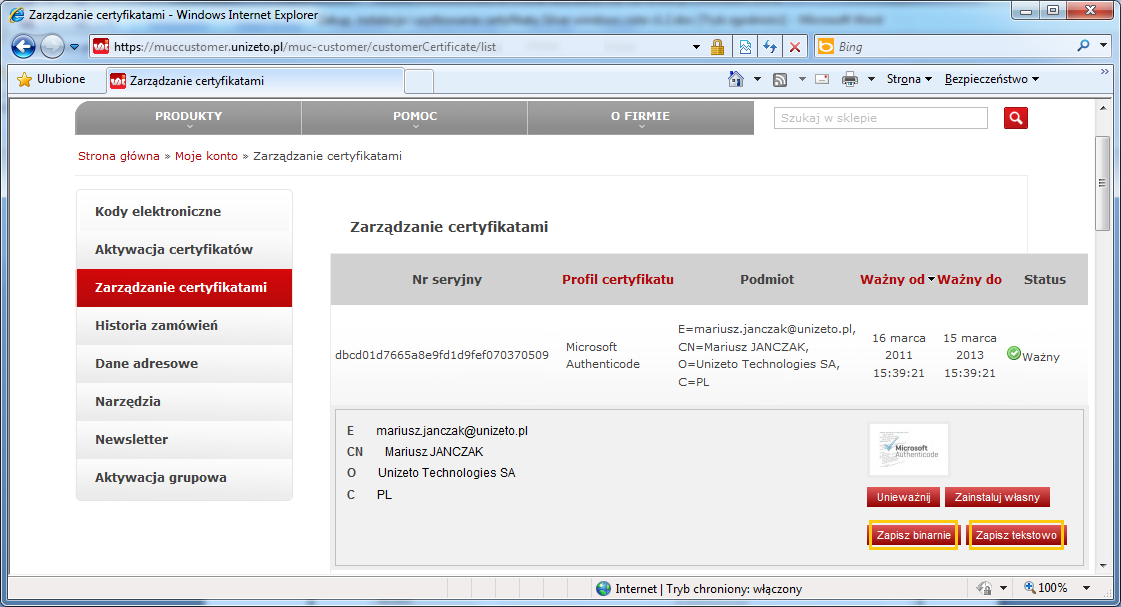Viewport: 1121px width, 607px height.
Task: Click the security lock icon
Action: (x=717, y=47)
